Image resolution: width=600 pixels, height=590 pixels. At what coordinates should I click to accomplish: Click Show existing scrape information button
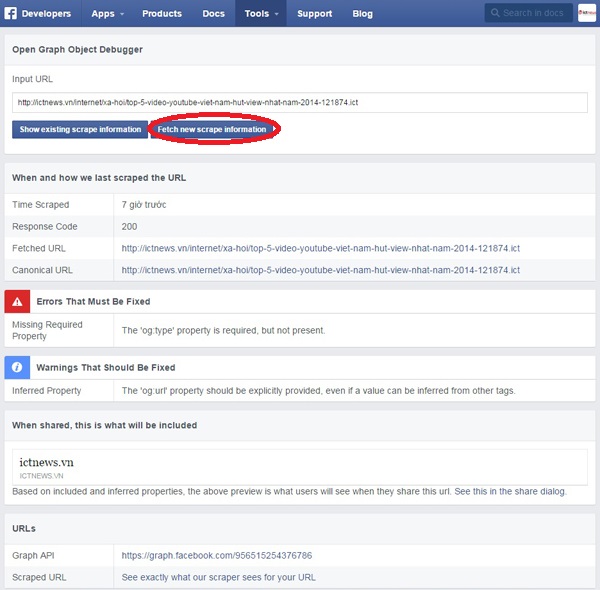point(80,129)
